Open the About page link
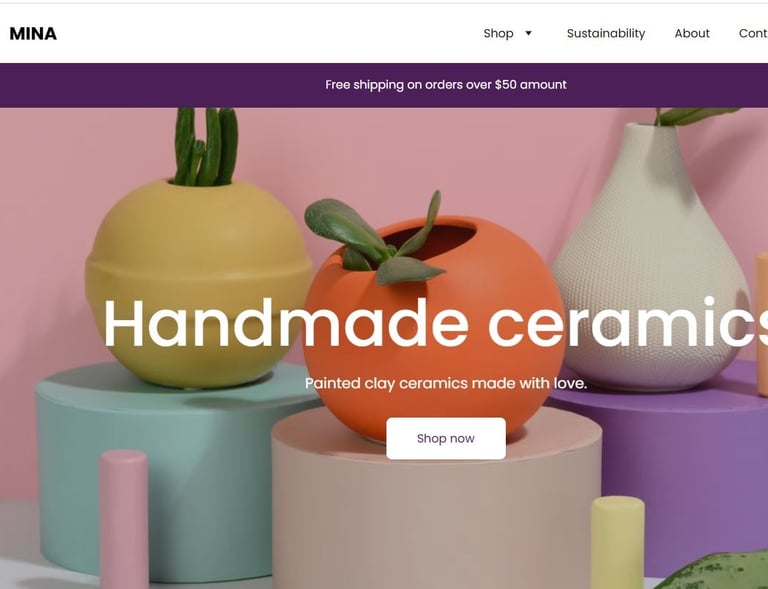Screen dimensions: 768x589 [x=692, y=33]
